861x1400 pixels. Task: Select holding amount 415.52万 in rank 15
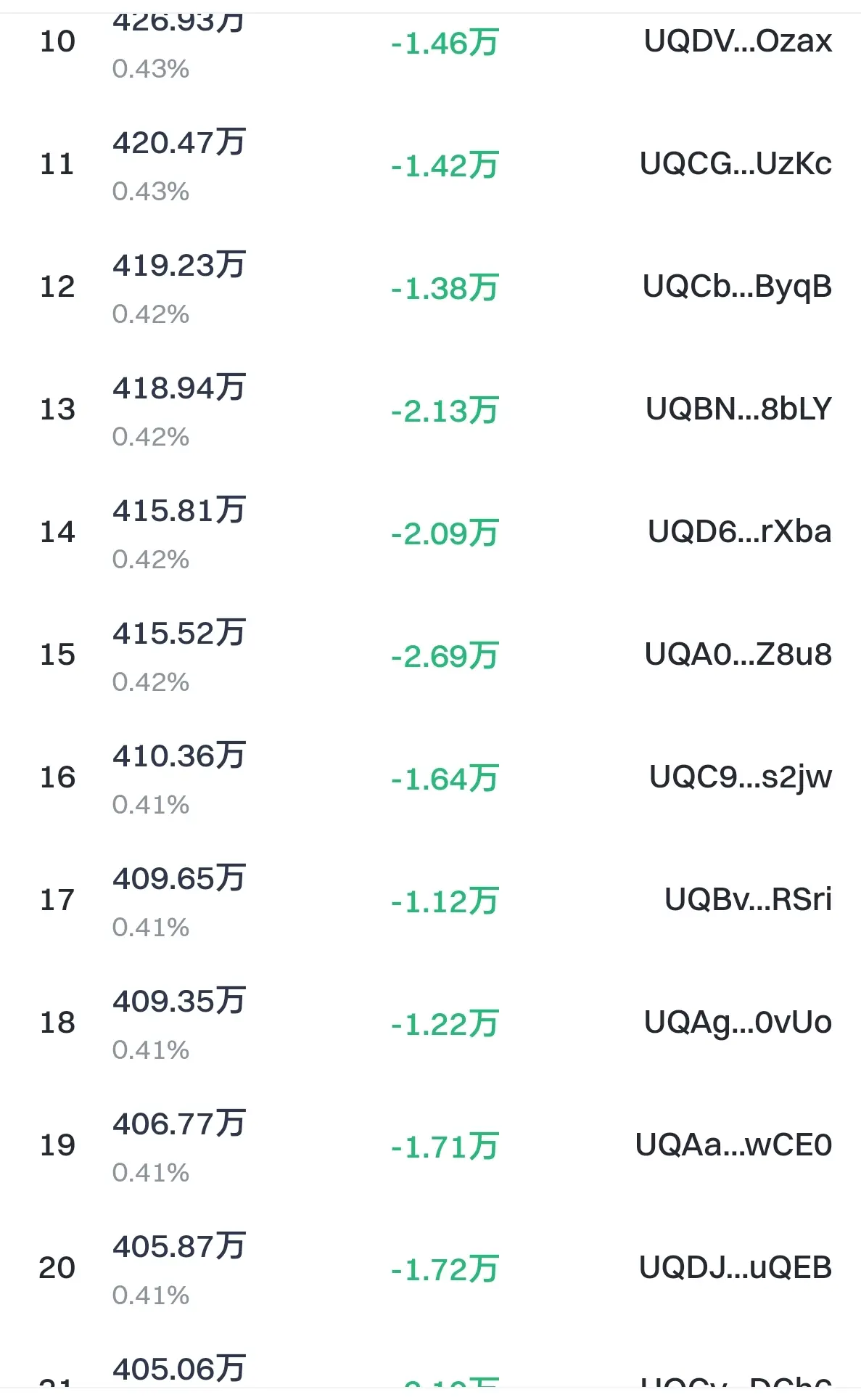tap(179, 633)
